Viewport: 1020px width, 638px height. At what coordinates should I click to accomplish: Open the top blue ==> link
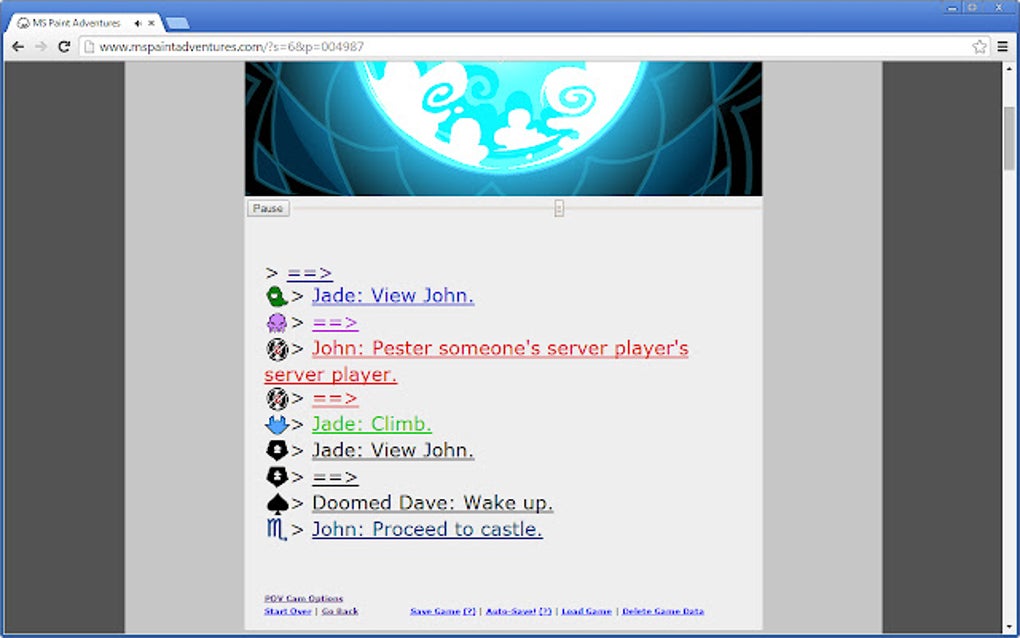click(x=310, y=274)
